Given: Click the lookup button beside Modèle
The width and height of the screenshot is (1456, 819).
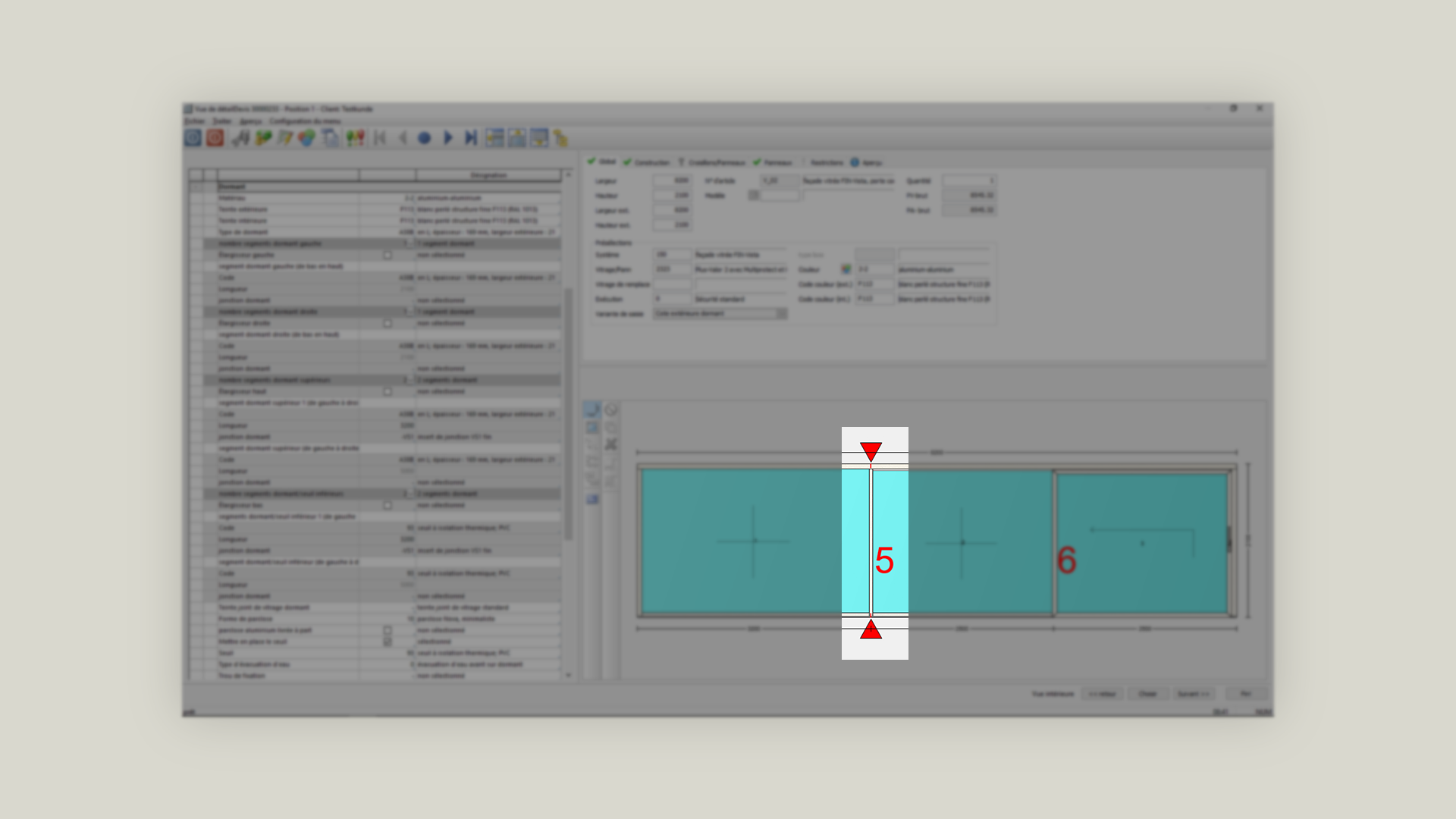Looking at the screenshot, I should click(x=754, y=196).
